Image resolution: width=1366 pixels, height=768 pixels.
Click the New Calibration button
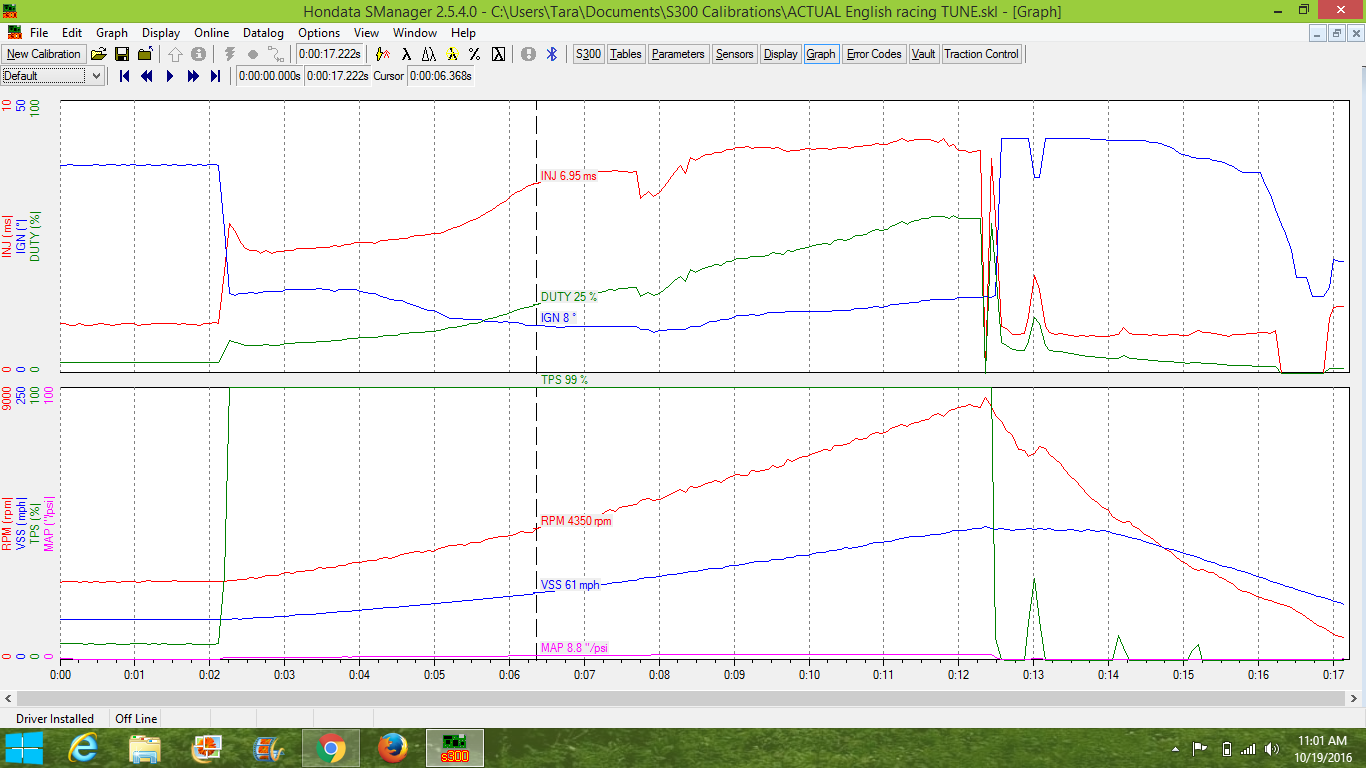pos(43,54)
